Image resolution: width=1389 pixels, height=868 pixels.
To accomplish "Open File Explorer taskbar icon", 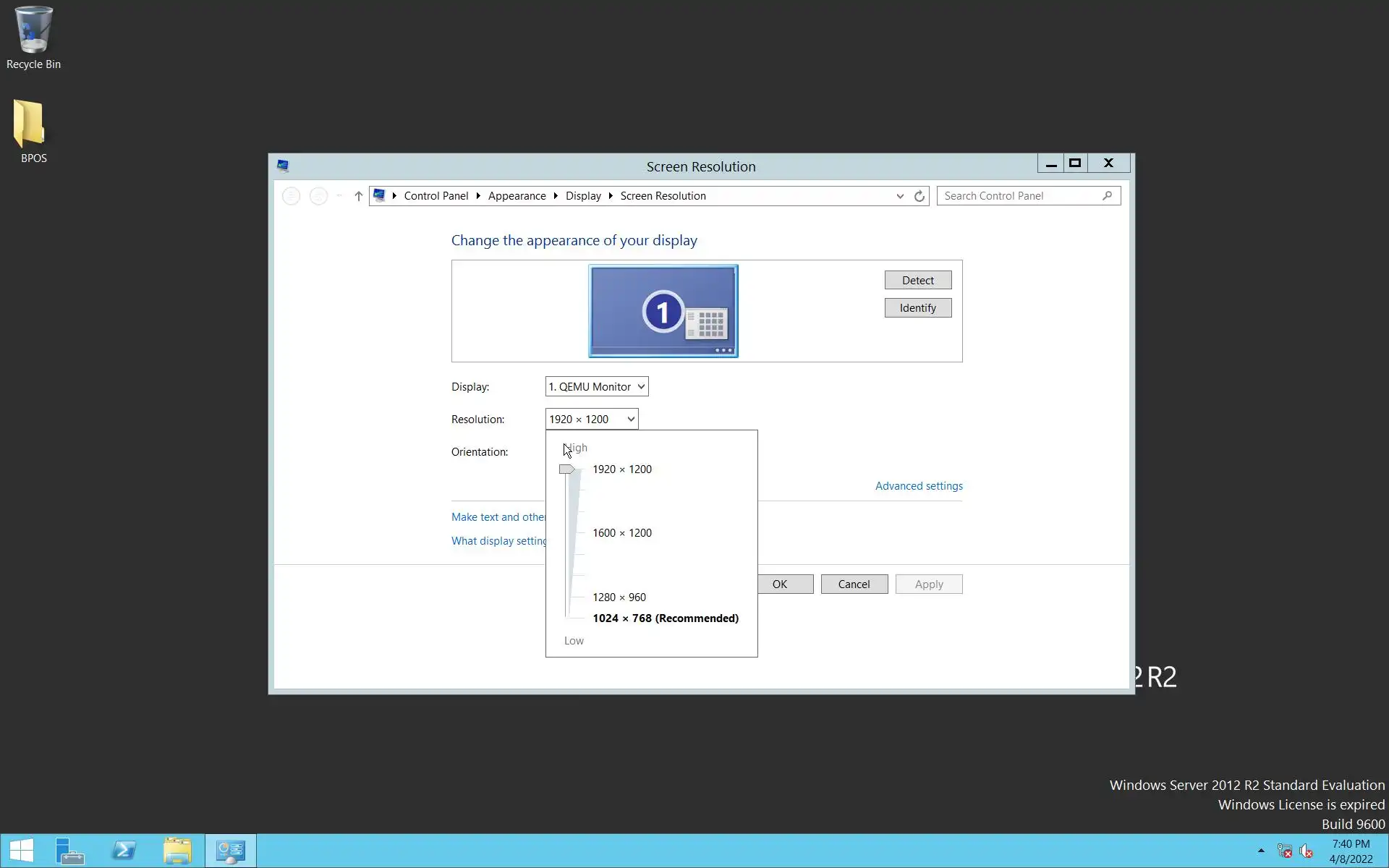I will point(177,851).
